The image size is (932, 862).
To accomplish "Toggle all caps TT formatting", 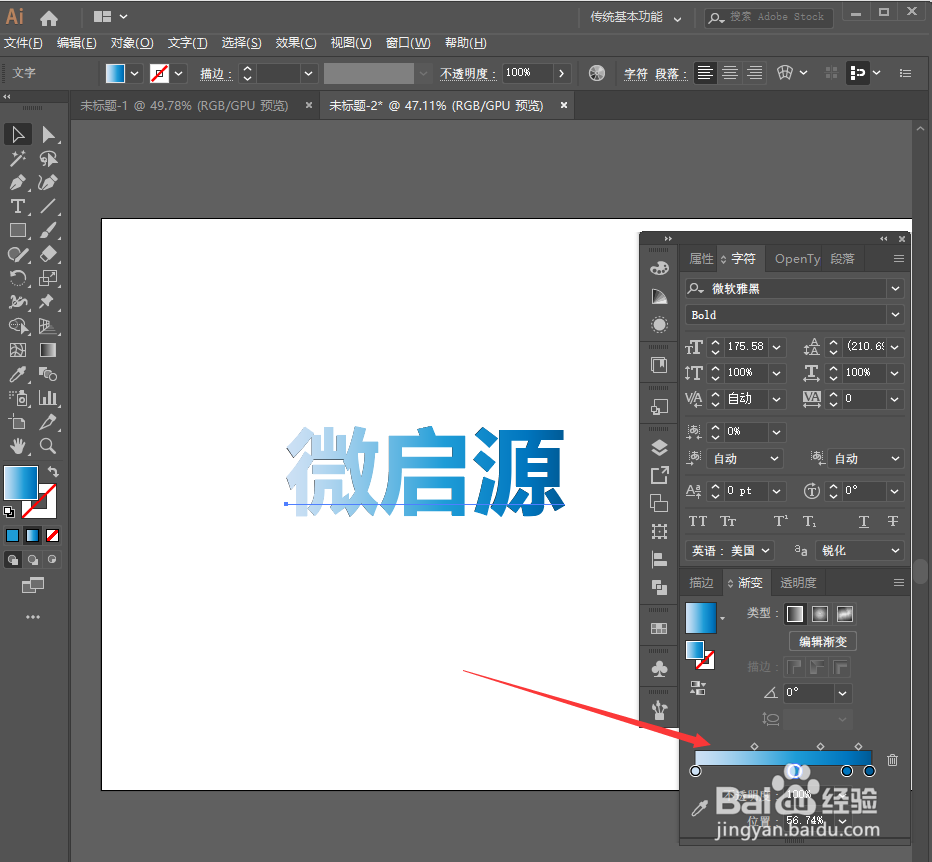I will coord(697,521).
